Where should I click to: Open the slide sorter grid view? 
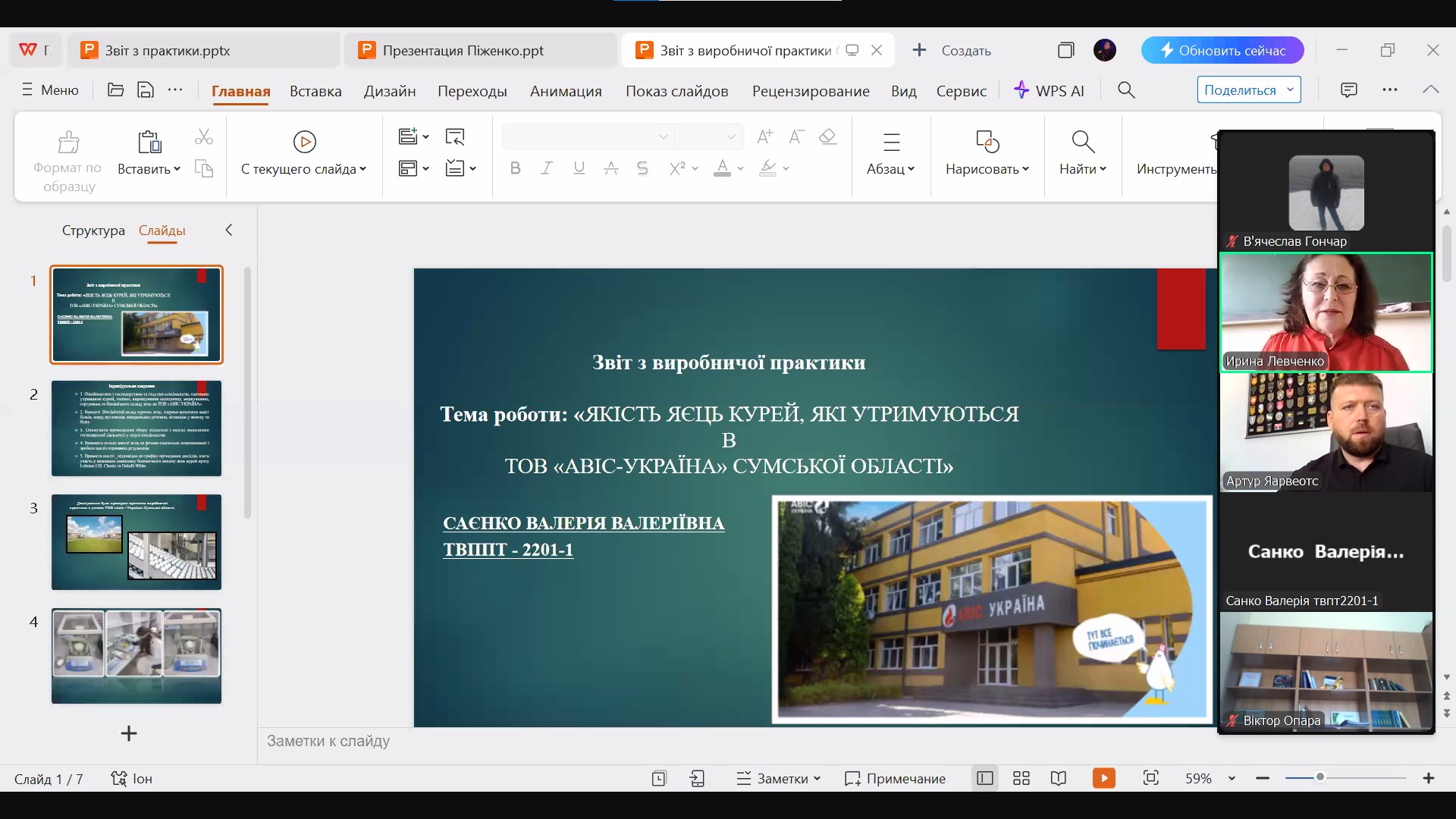click(x=1021, y=778)
